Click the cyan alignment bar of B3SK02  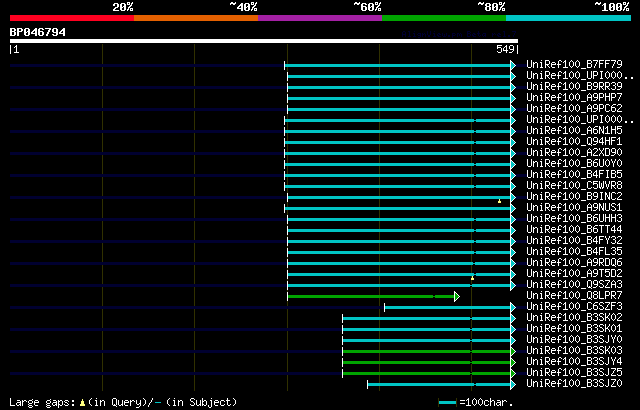(x=427, y=318)
